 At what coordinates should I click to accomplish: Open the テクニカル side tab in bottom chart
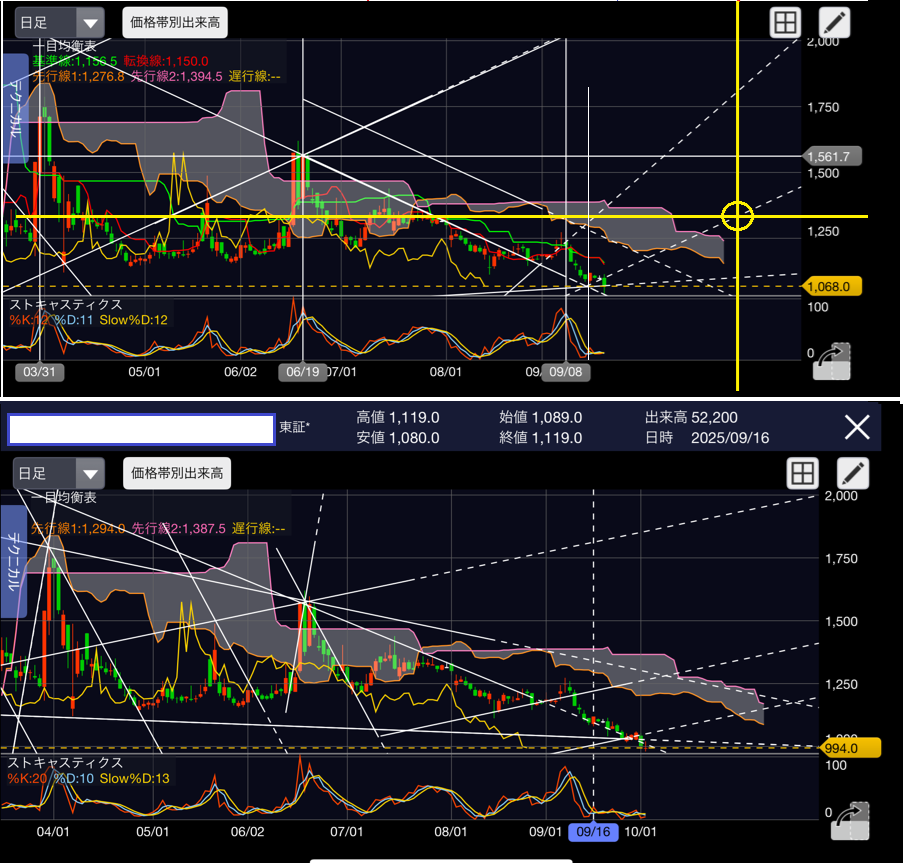tap(16, 560)
